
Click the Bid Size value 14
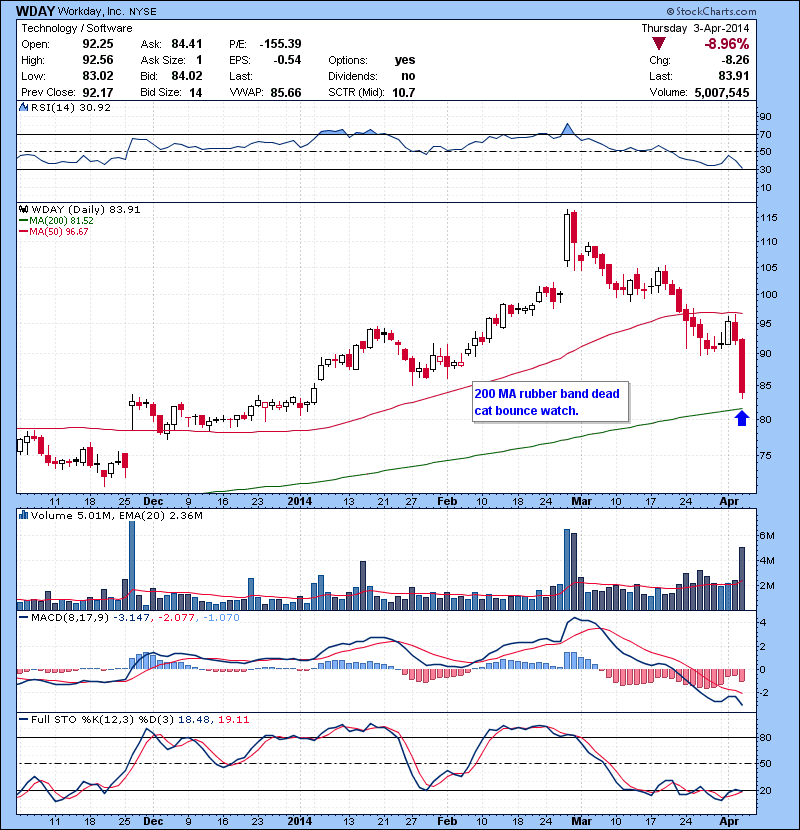[196, 93]
